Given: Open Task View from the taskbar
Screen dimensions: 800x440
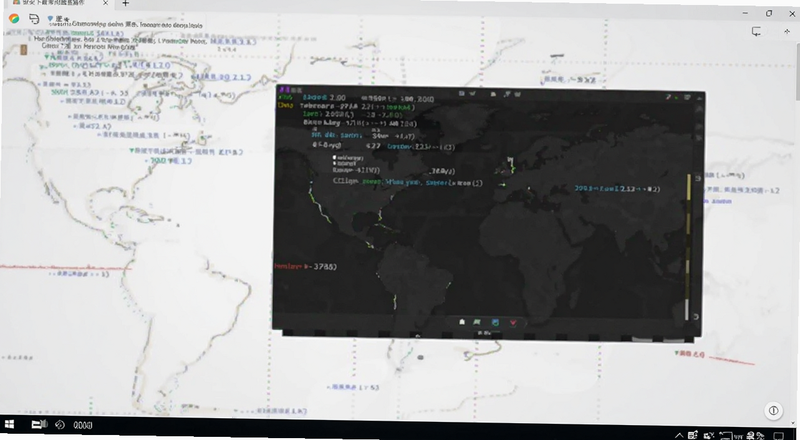Looking at the screenshot, I should coord(39,425).
